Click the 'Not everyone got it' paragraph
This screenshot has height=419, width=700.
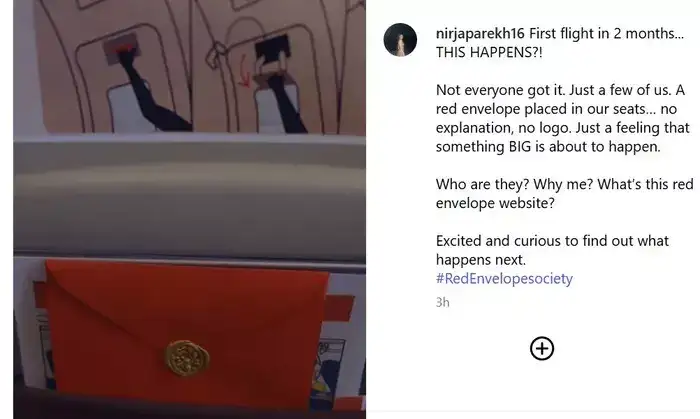(x=562, y=118)
